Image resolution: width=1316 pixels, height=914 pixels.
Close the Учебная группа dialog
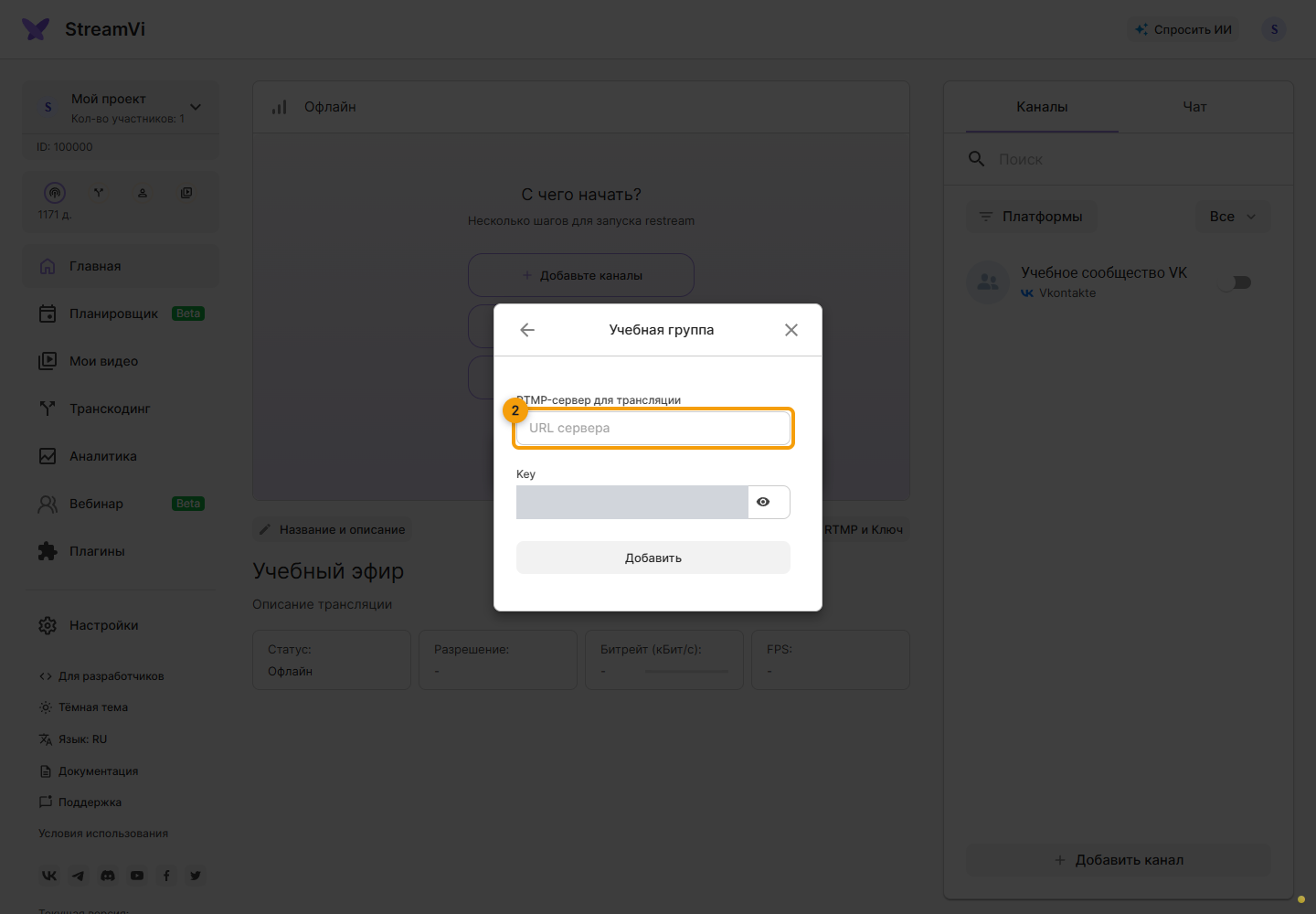pos(791,330)
